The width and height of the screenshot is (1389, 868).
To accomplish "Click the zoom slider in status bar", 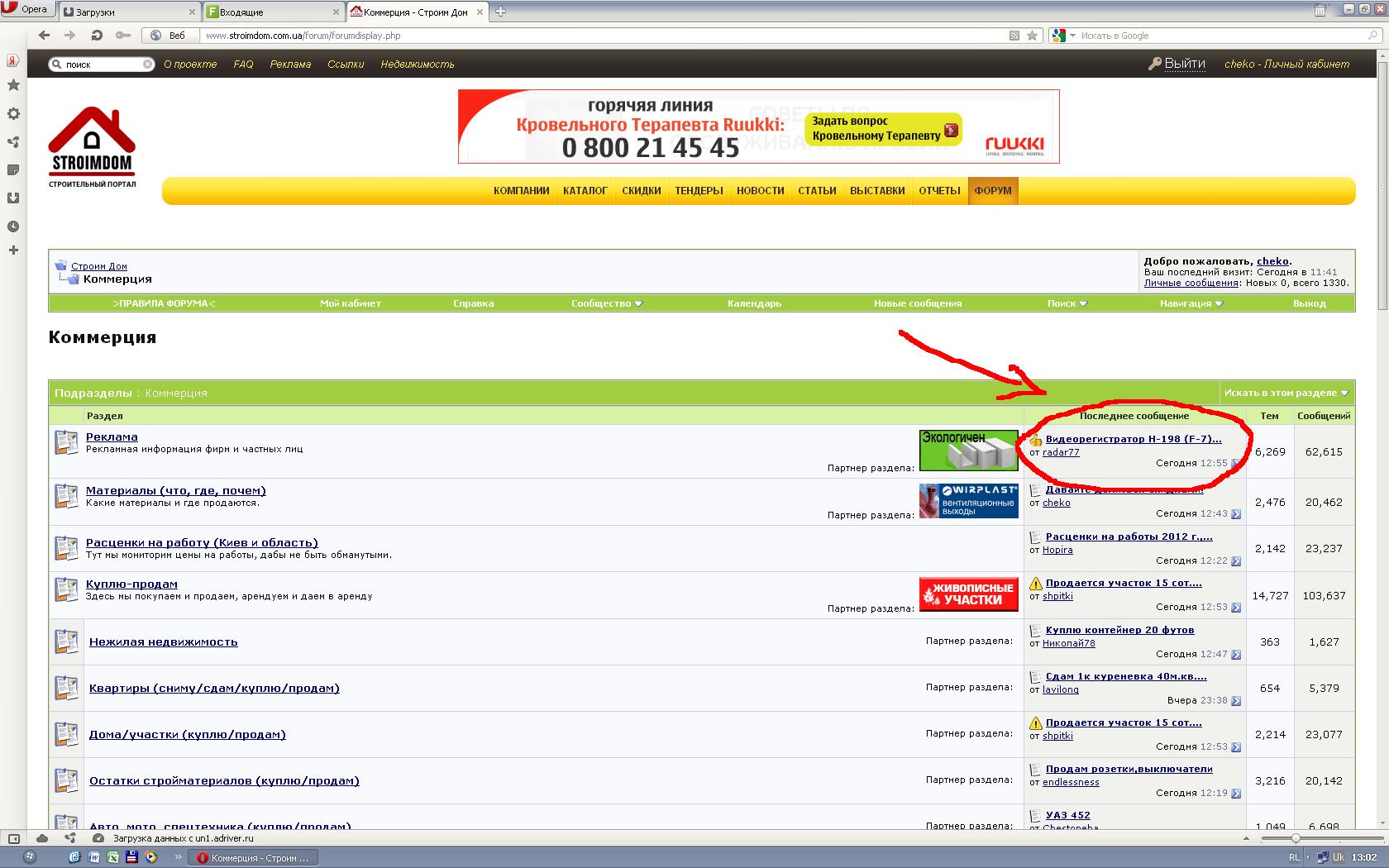I will tap(1295, 838).
